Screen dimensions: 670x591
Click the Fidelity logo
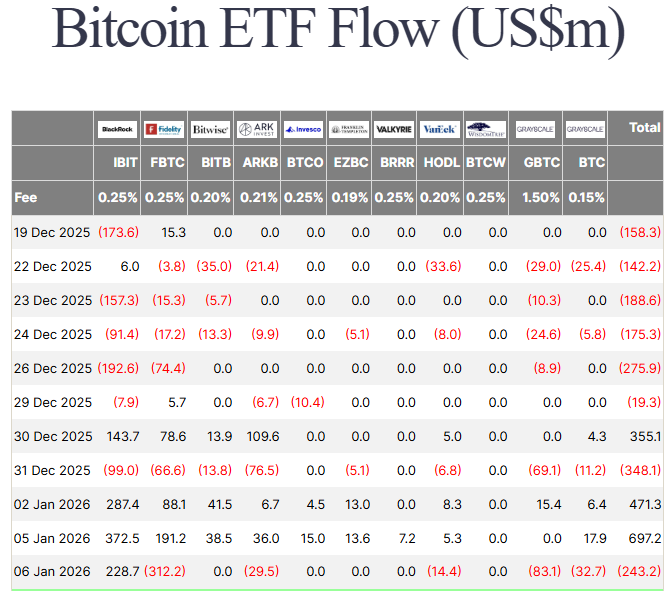tap(163, 129)
